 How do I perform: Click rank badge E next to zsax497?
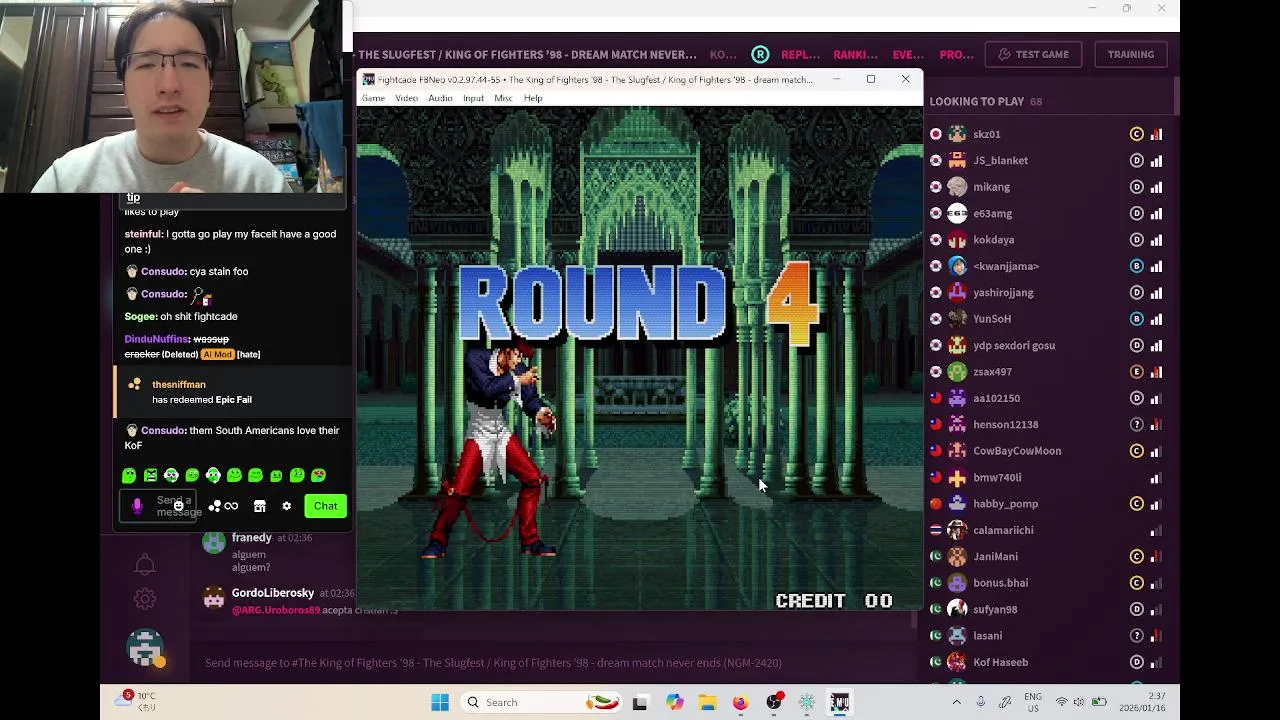click(1136, 372)
